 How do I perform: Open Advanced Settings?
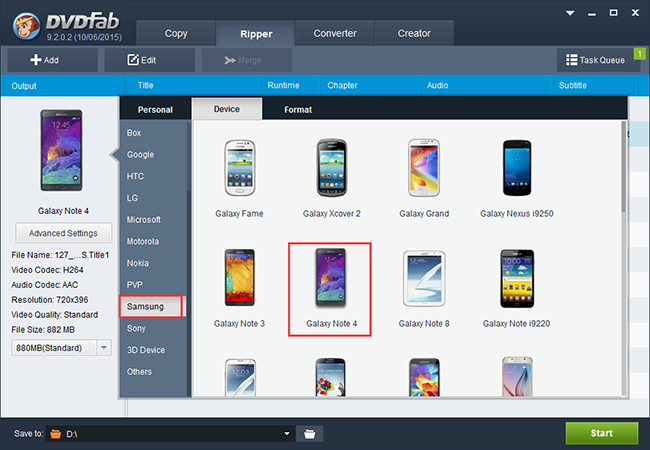pos(63,233)
